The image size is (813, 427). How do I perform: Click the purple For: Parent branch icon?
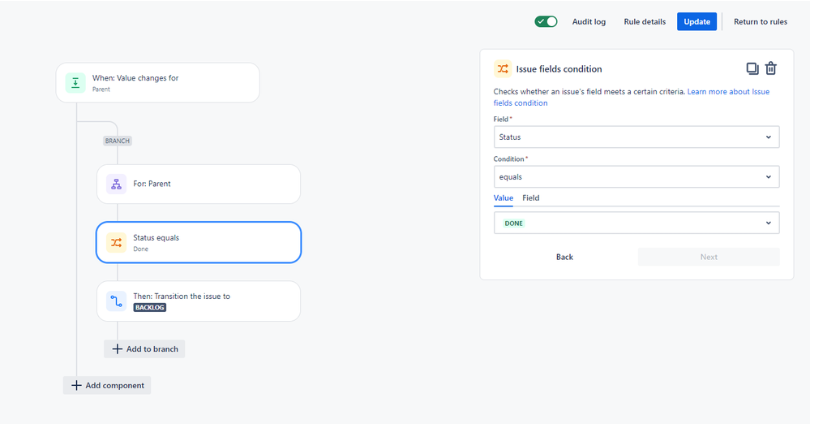pyautogui.click(x=116, y=184)
